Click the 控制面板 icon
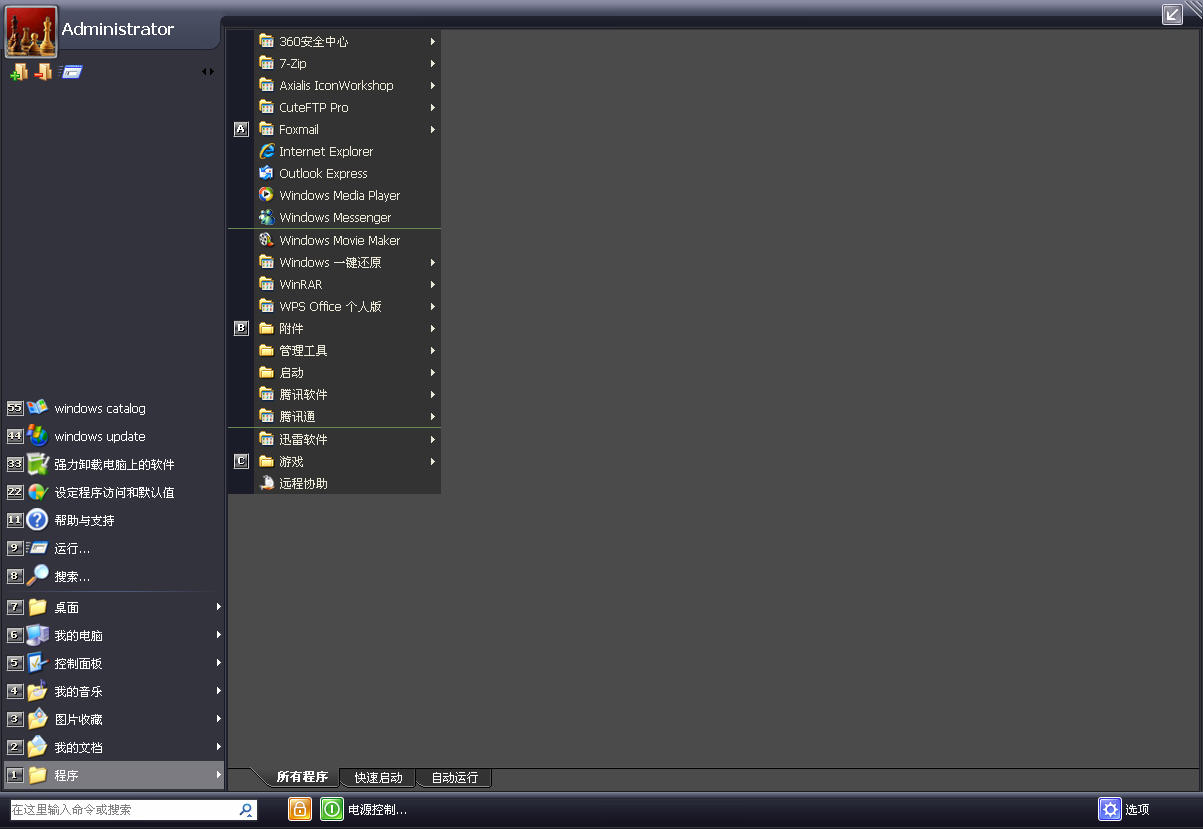The width and height of the screenshot is (1203, 829). 37,663
